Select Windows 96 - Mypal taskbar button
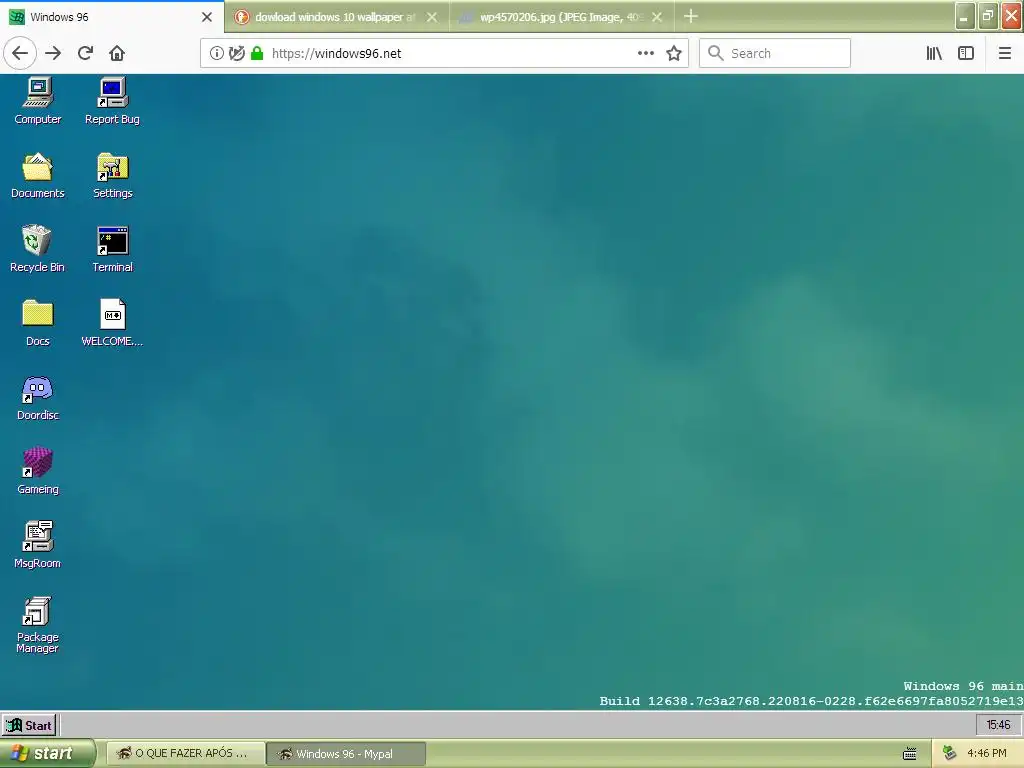 click(346, 754)
